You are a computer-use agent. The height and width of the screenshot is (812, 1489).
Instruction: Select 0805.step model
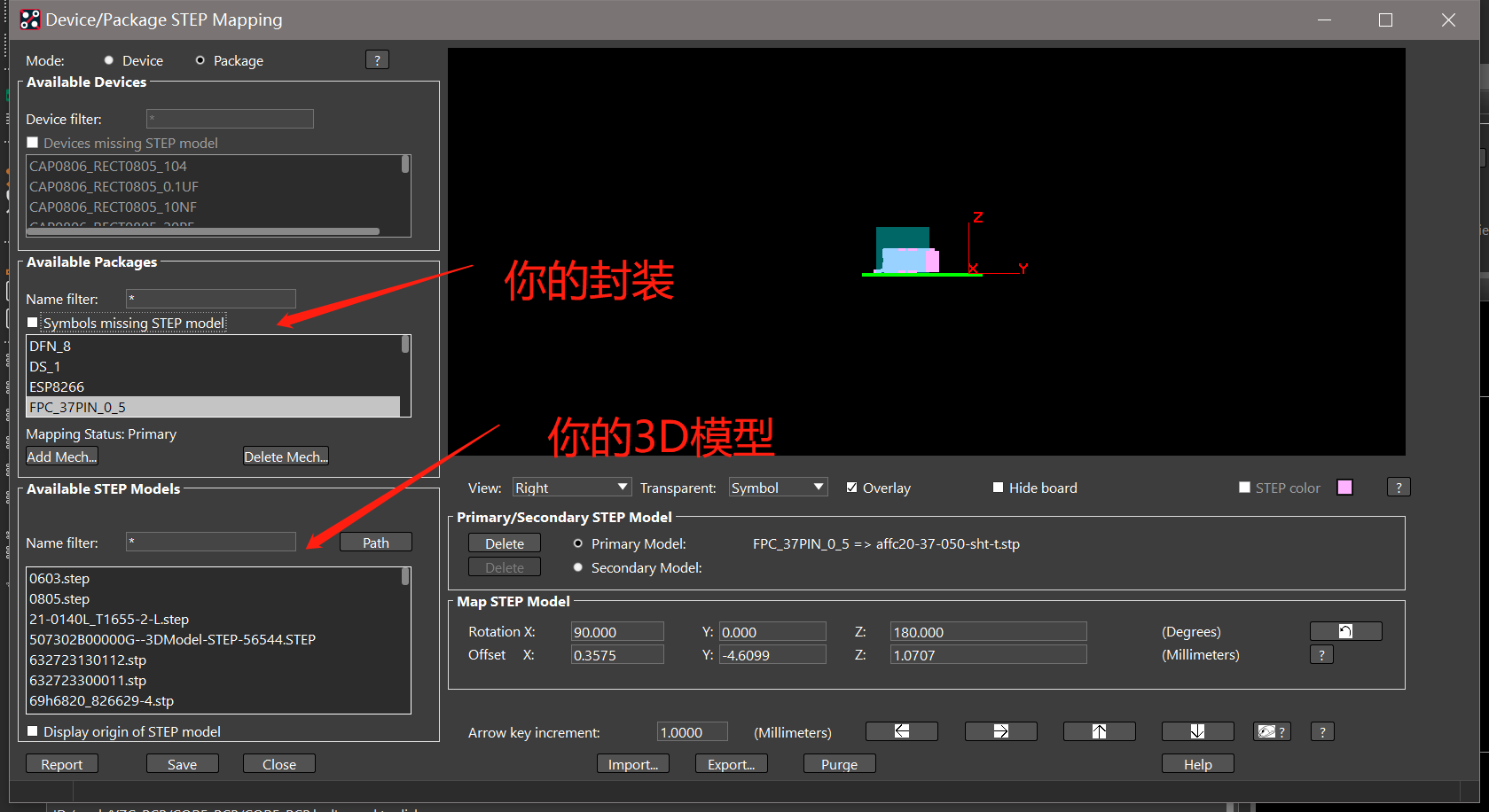click(214, 598)
